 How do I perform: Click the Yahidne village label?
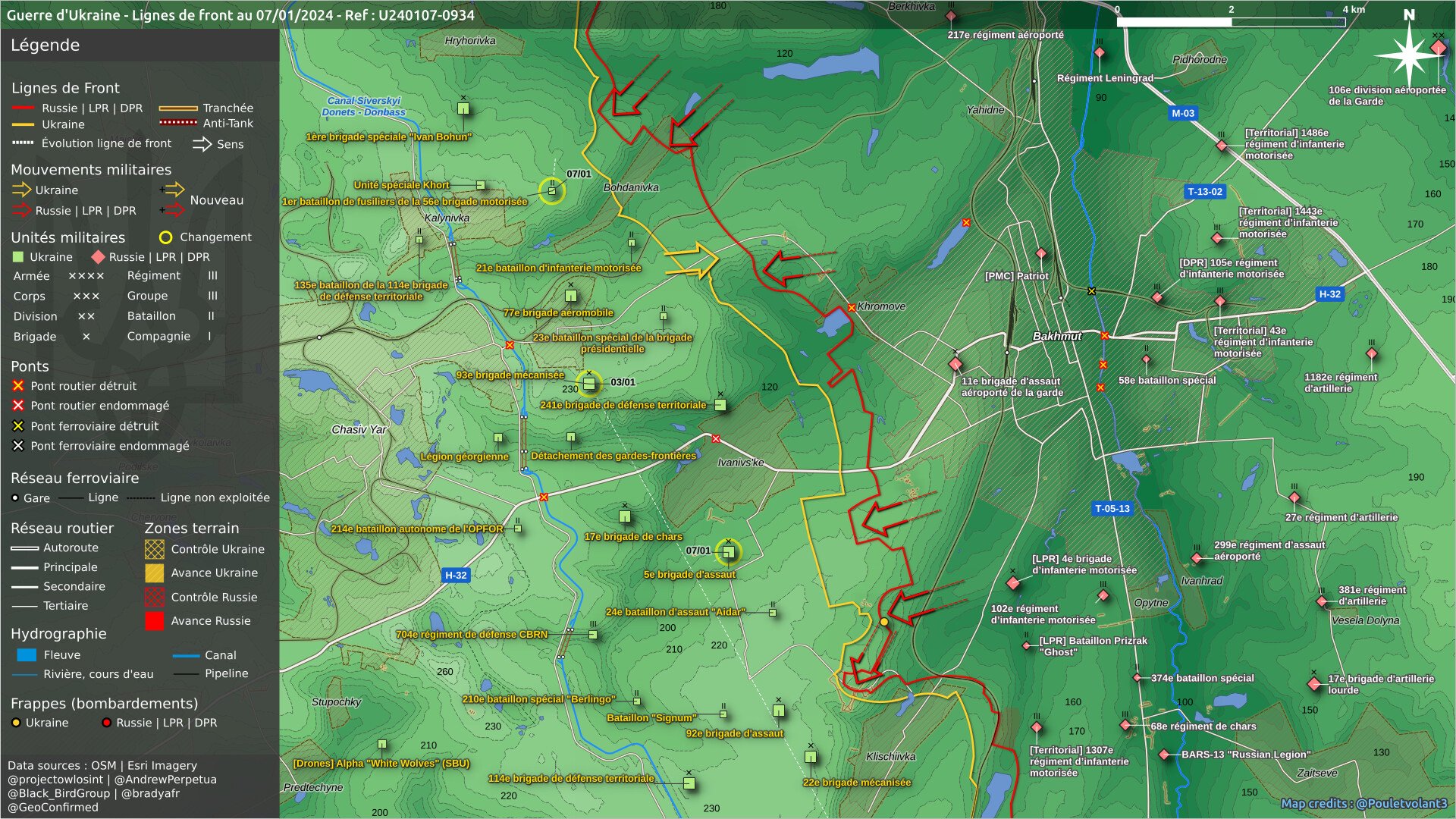pos(985,110)
